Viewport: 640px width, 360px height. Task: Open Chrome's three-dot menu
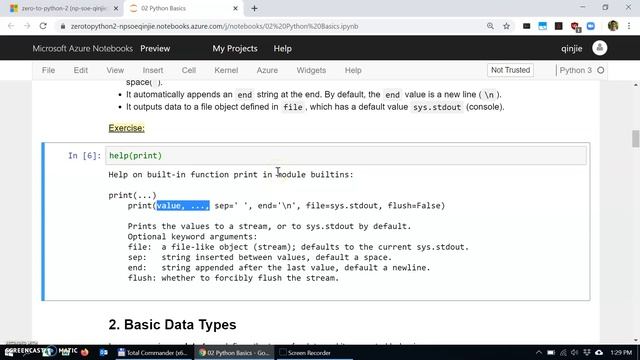pos(629,26)
